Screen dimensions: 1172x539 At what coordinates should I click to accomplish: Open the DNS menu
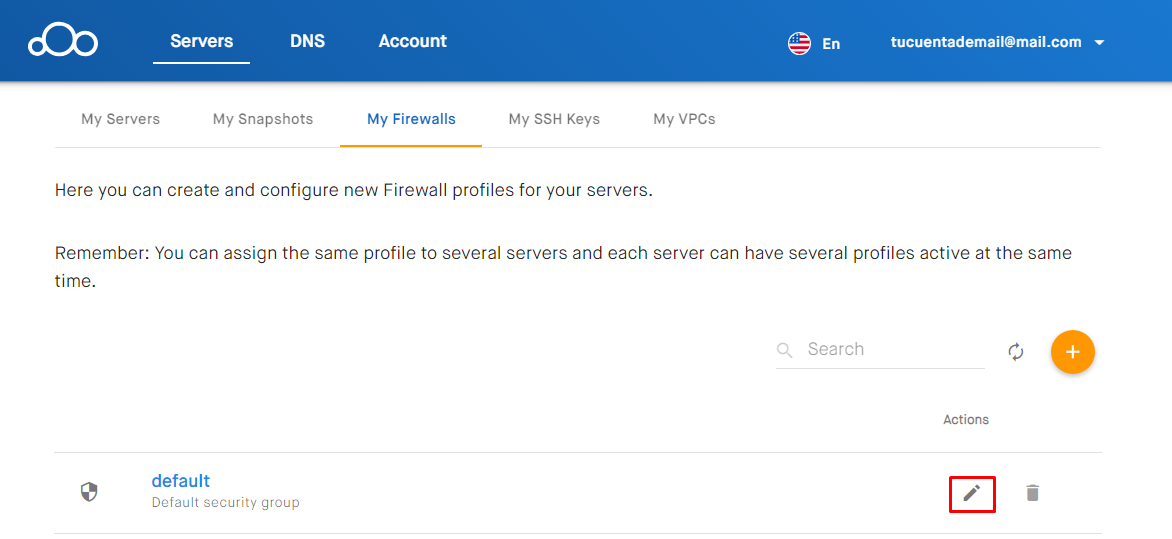(x=307, y=41)
